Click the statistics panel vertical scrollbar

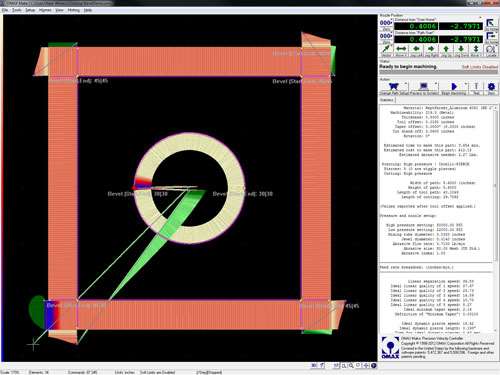click(x=495, y=183)
